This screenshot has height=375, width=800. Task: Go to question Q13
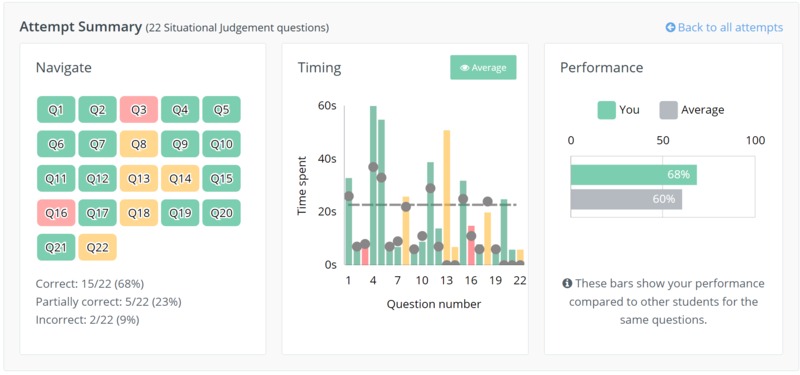(139, 179)
